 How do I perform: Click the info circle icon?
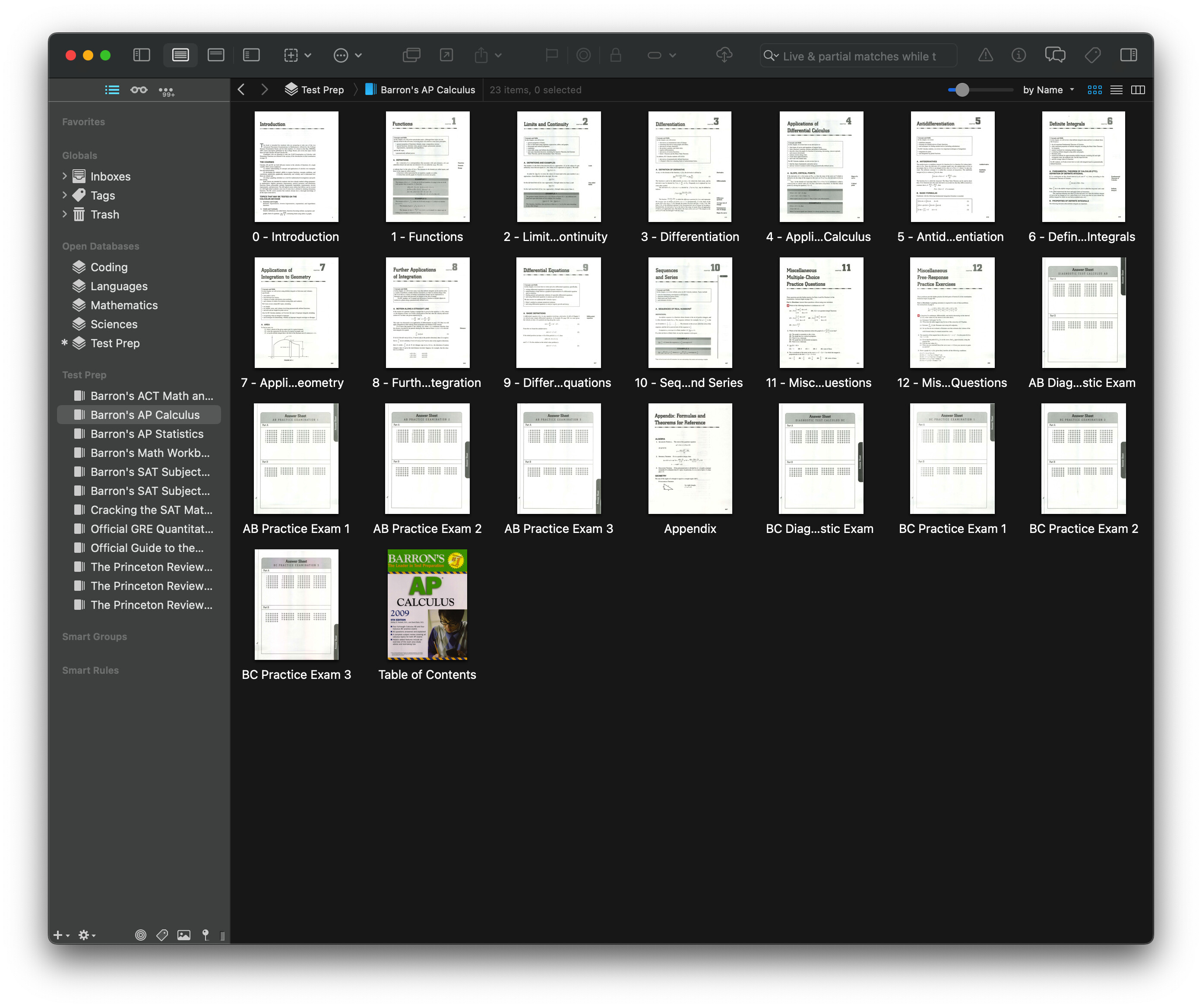point(1018,55)
